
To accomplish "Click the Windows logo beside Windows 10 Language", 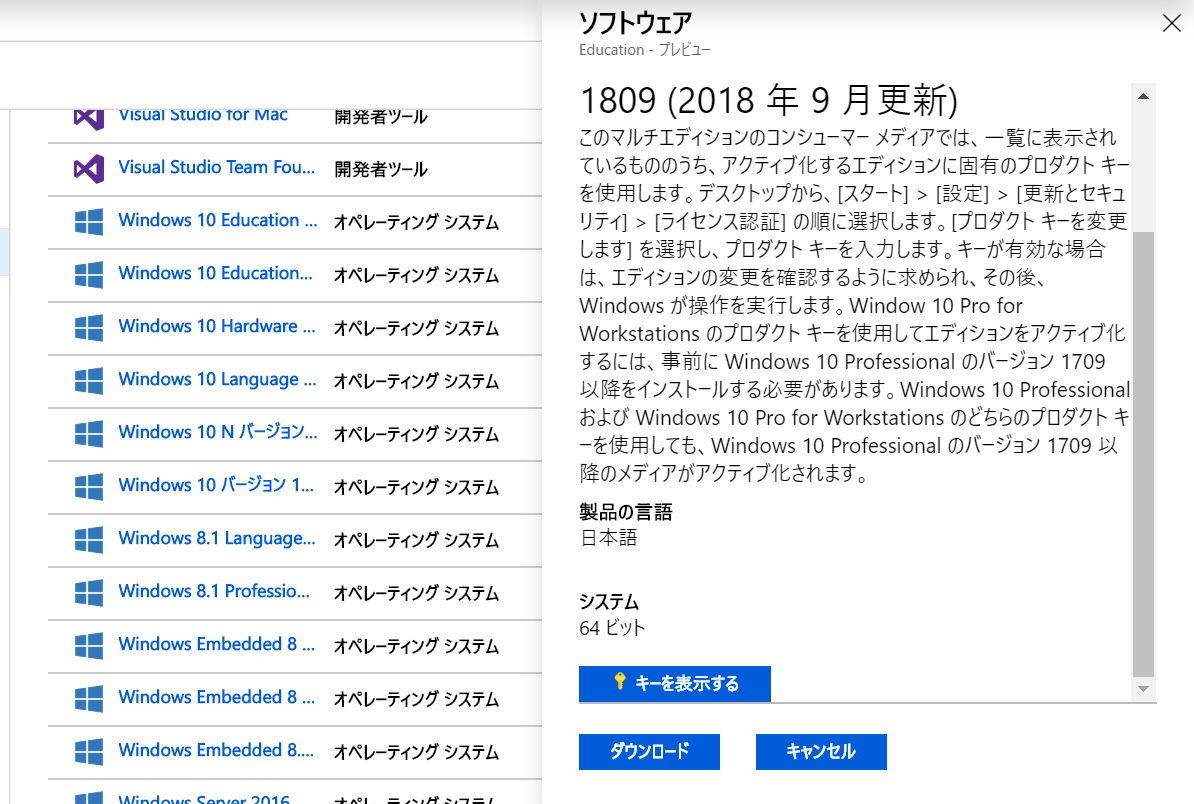I will 89,381.
